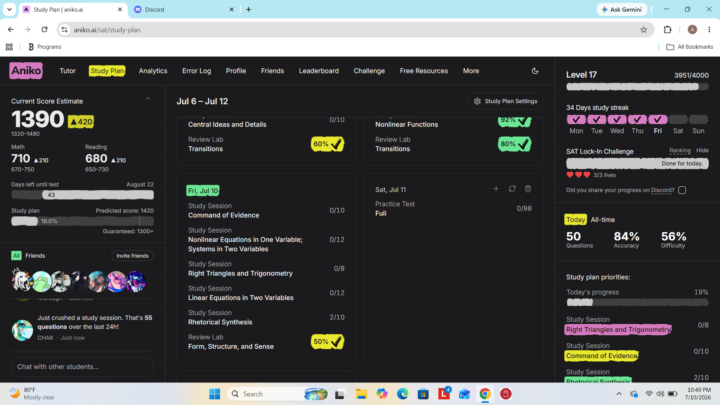Open the Discord link in share prompt
This screenshot has height=405, width=720.
pyautogui.click(x=662, y=190)
